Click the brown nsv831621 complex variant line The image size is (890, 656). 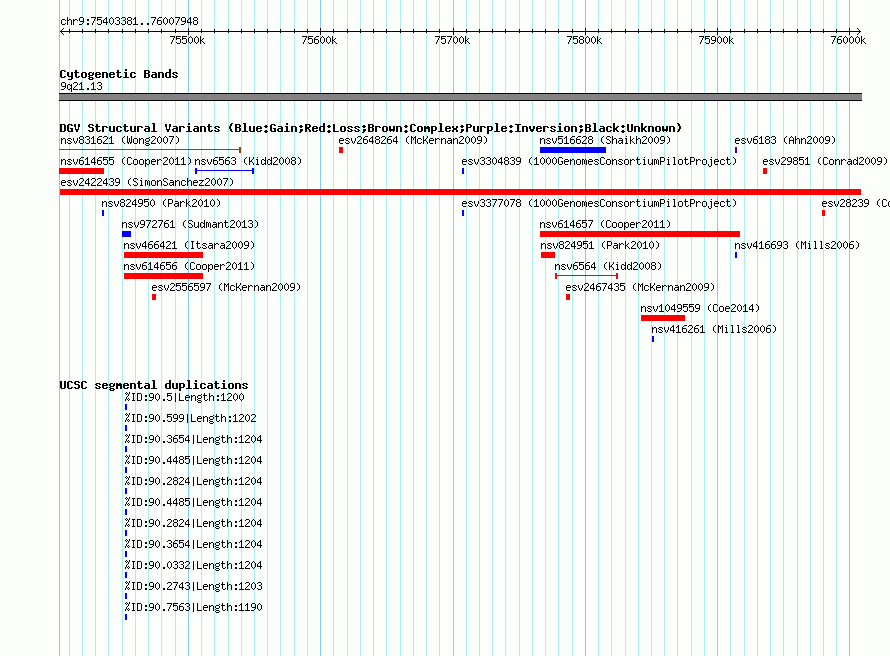coord(150,150)
